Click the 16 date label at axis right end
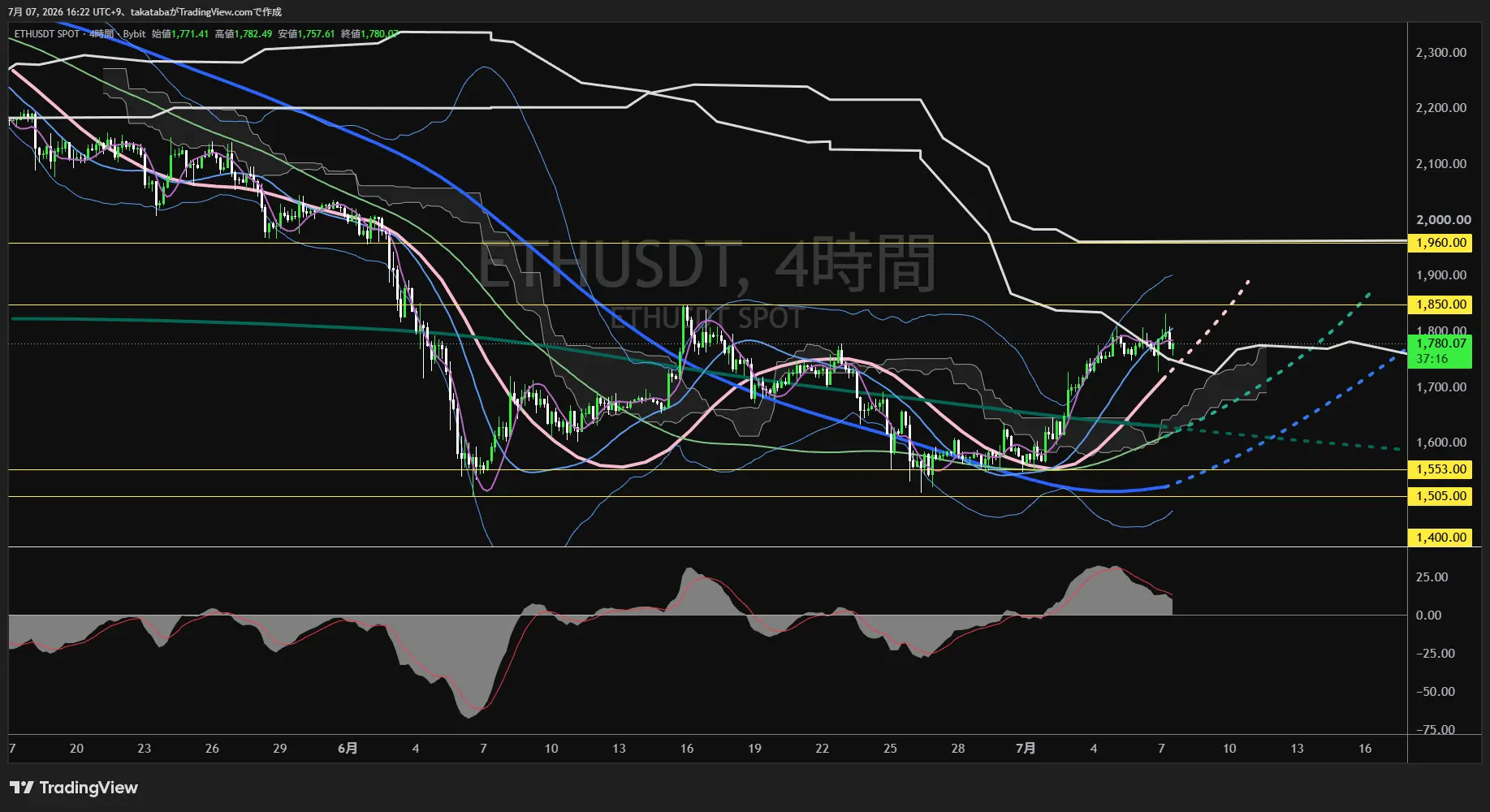 point(1365,748)
